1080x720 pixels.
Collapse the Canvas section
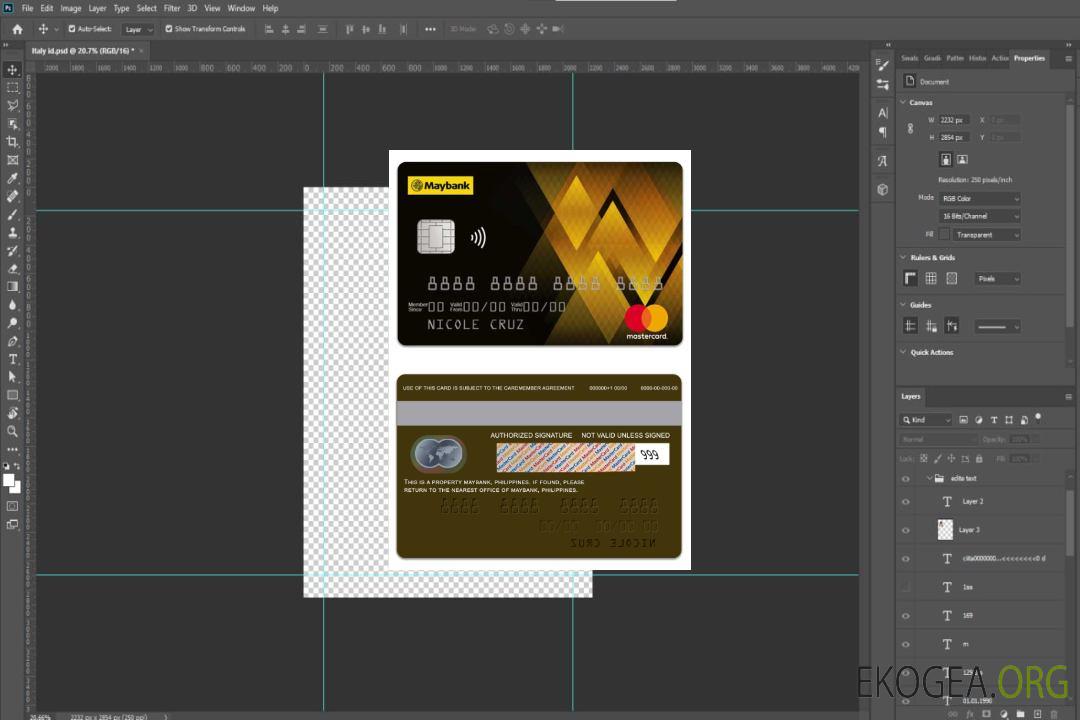pyautogui.click(x=903, y=103)
